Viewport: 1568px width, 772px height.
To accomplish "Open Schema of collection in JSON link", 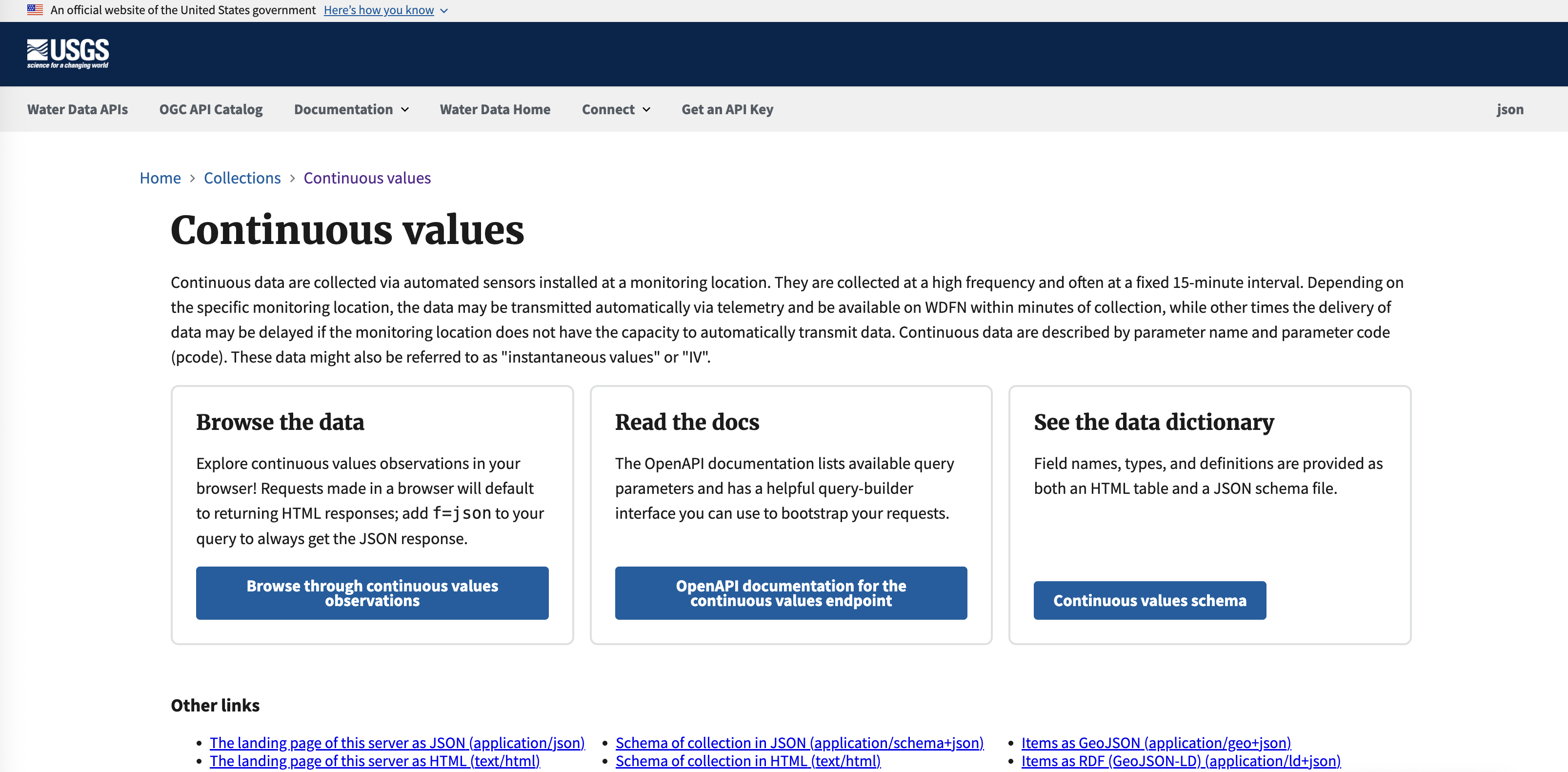I will pyautogui.click(x=799, y=742).
